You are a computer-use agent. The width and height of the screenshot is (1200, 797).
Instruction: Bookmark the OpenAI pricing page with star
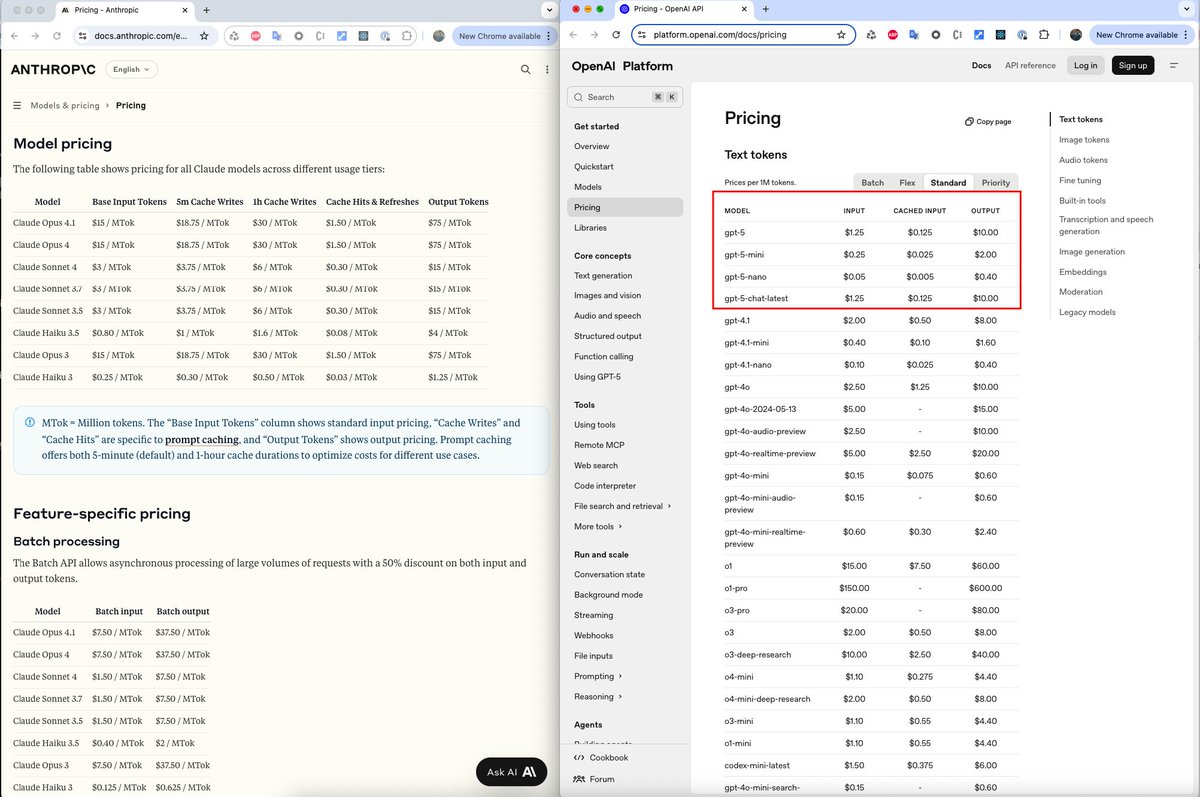[841, 35]
